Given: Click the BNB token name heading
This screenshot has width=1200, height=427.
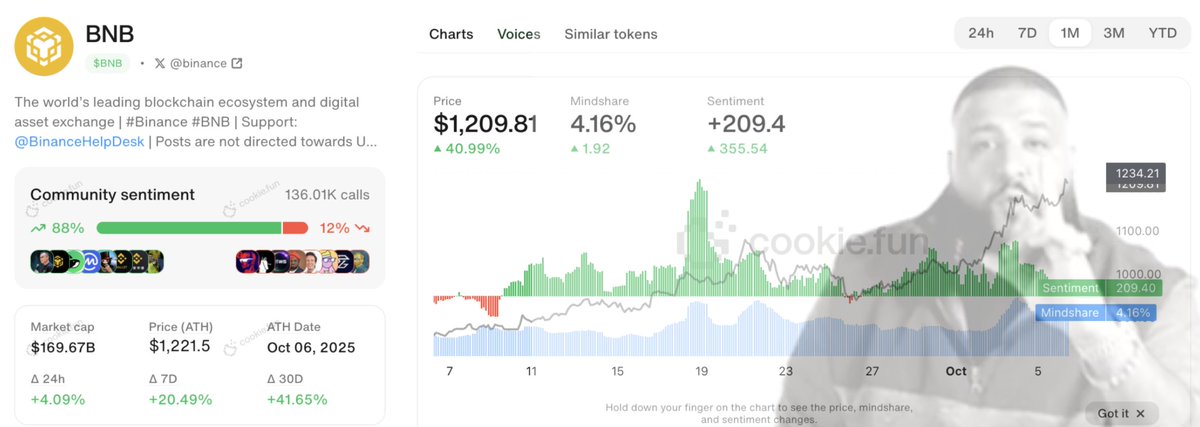Looking at the screenshot, I should coord(107,32).
